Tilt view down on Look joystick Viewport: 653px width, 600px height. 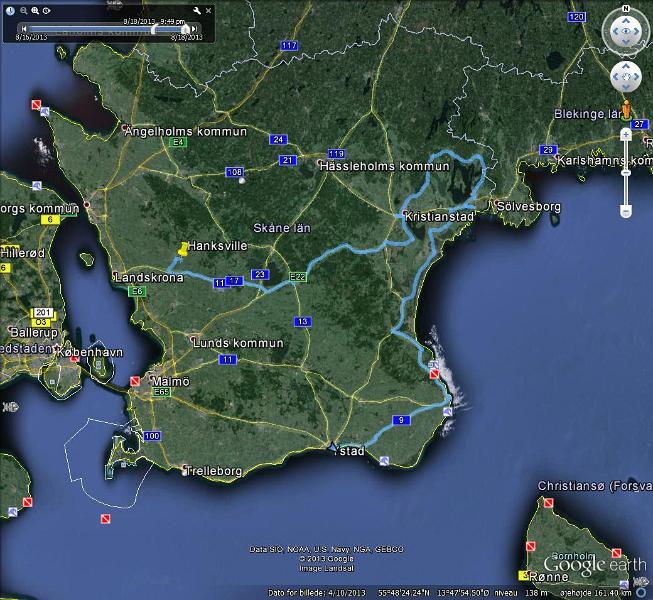pyautogui.click(x=626, y=42)
